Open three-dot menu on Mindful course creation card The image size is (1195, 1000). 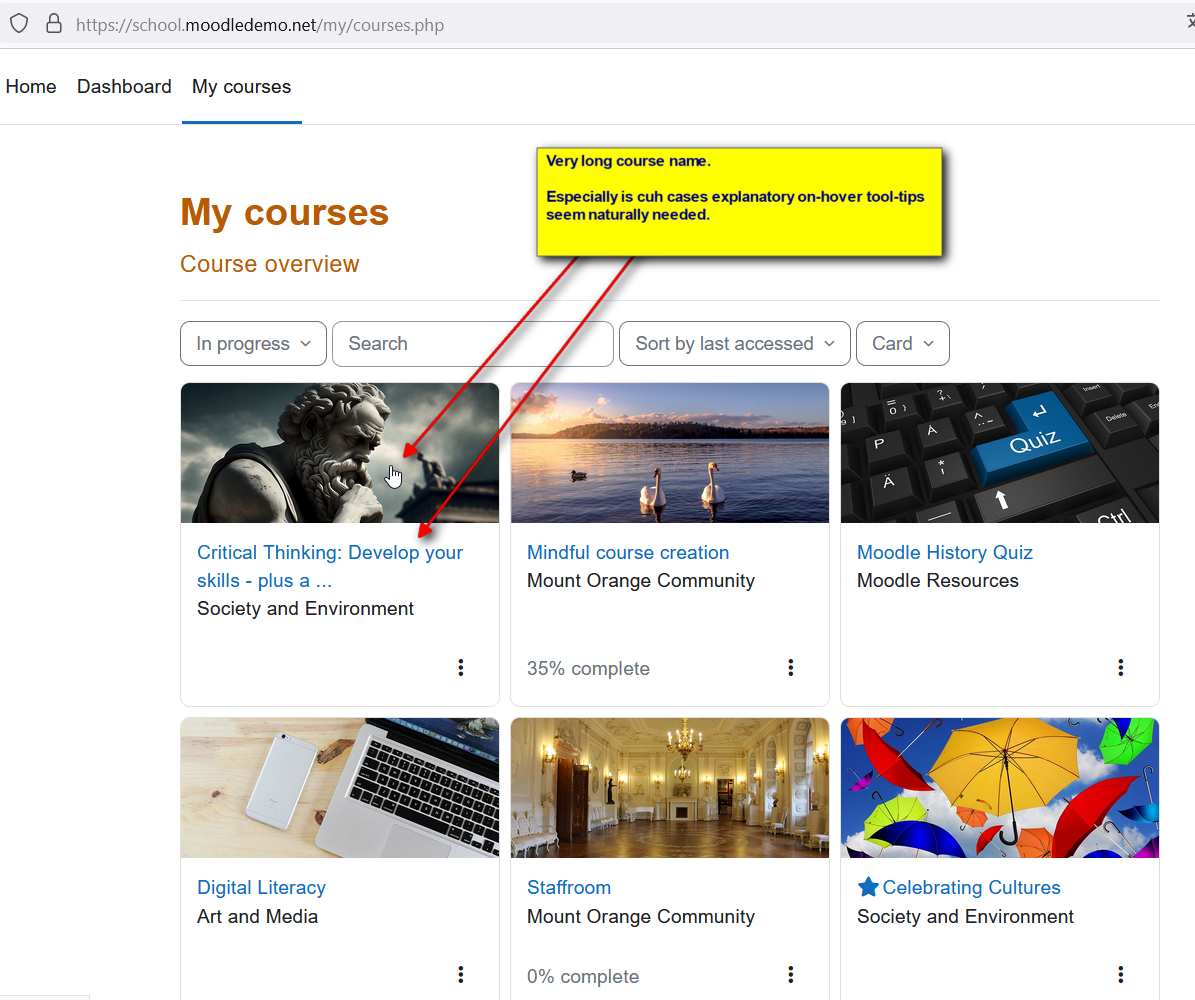point(790,668)
